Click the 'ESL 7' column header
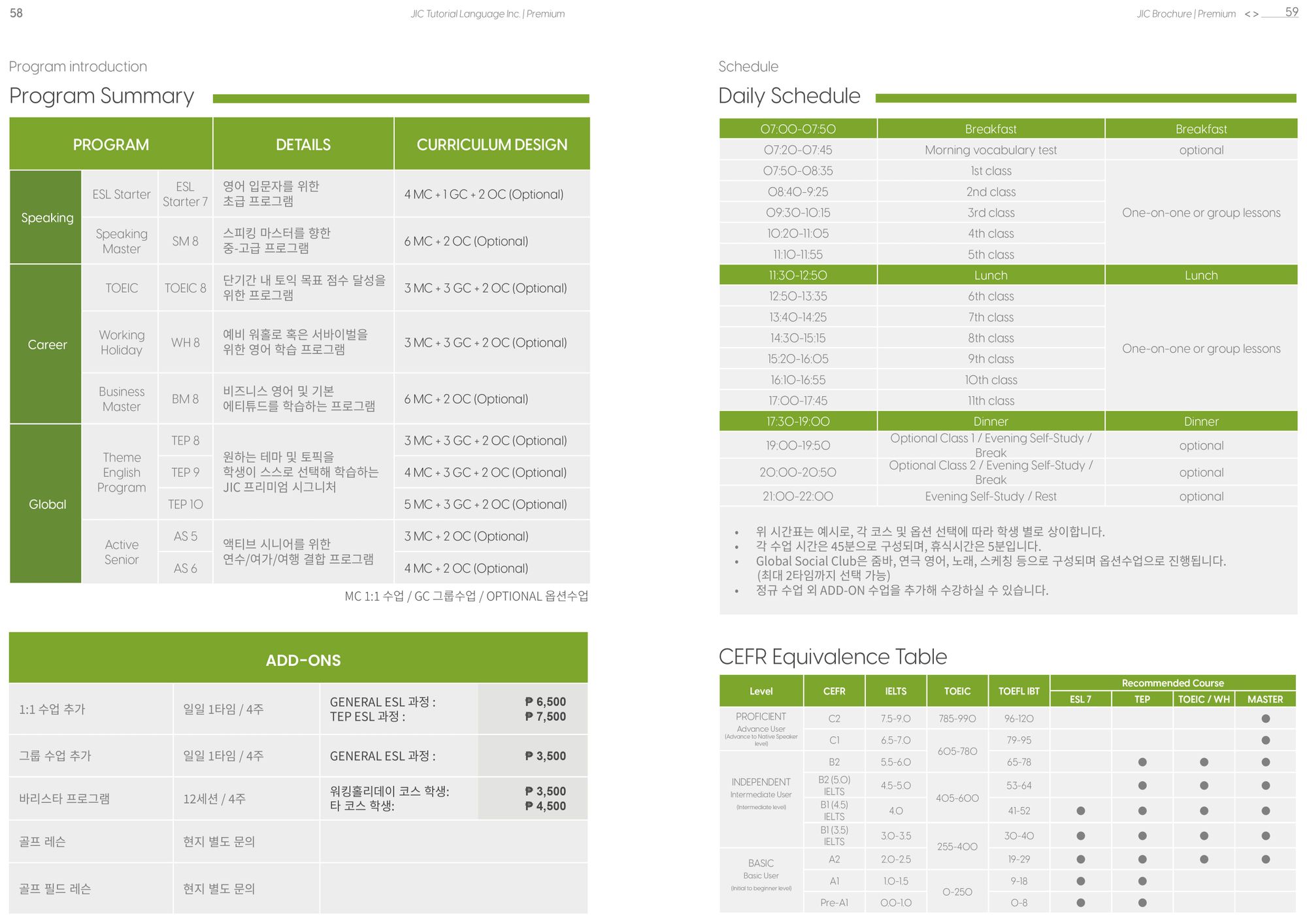 pyautogui.click(x=1080, y=699)
